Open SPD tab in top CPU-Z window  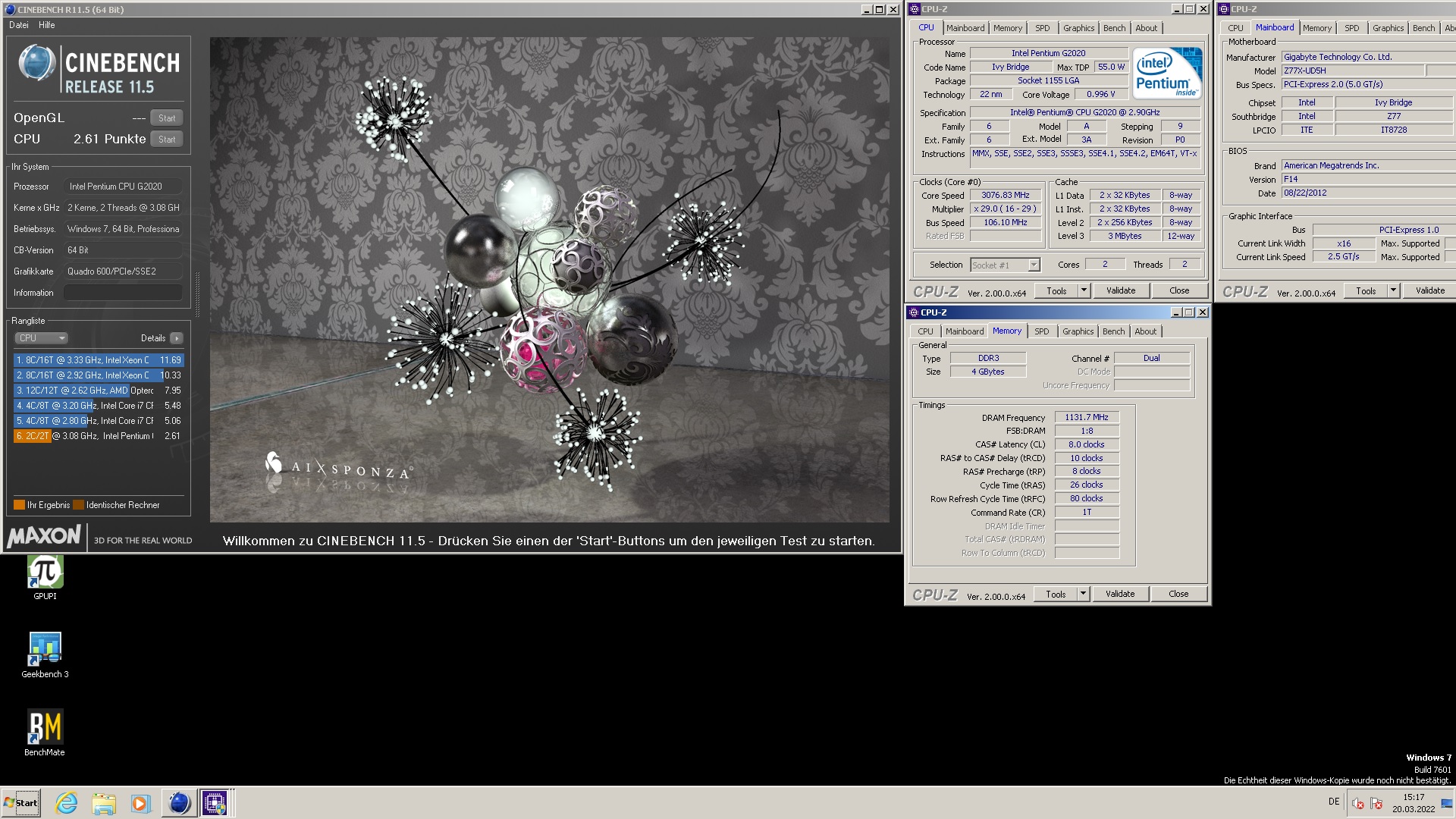[1043, 28]
